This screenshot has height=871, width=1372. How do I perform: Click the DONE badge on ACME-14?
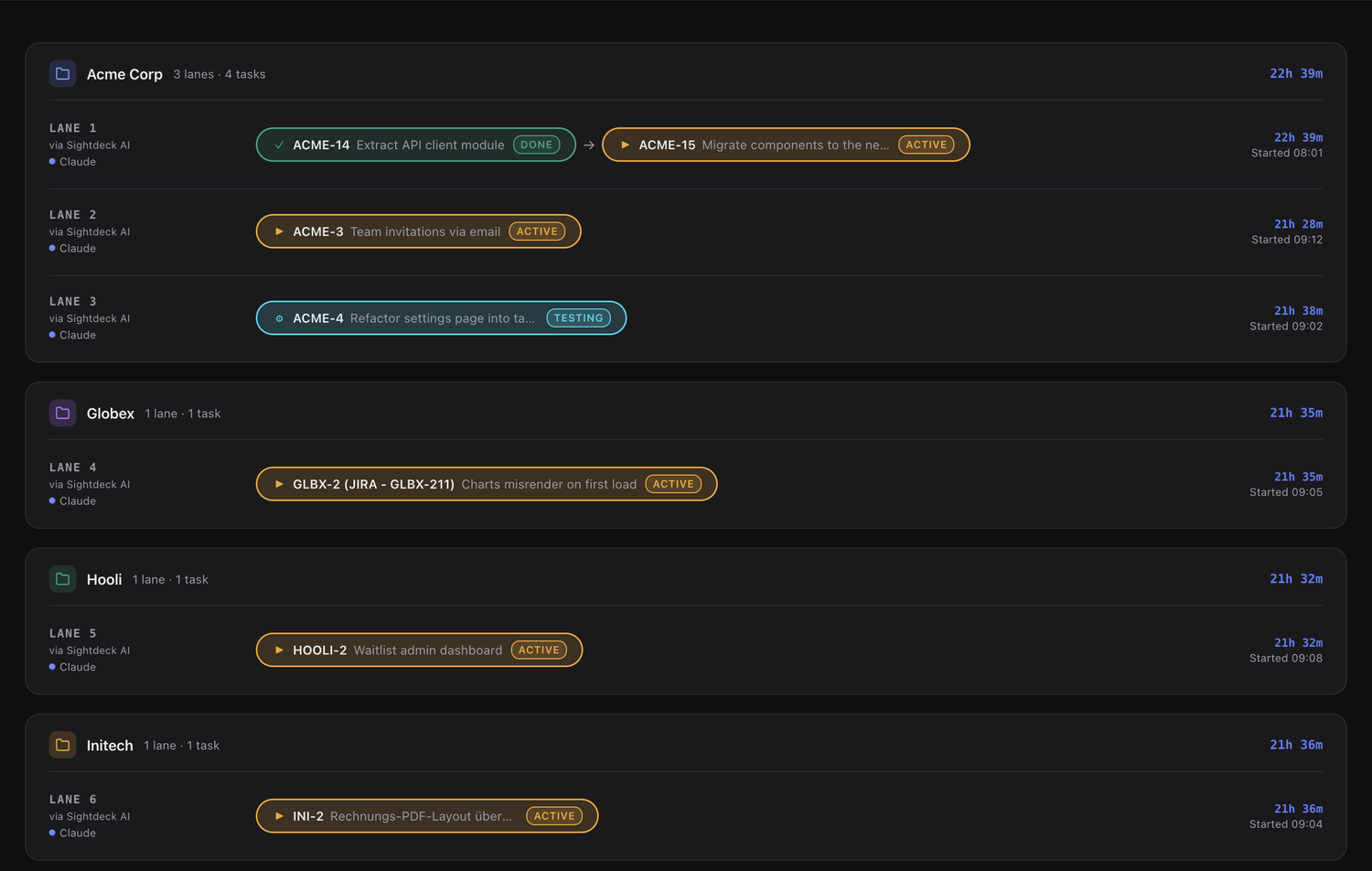[x=537, y=145]
